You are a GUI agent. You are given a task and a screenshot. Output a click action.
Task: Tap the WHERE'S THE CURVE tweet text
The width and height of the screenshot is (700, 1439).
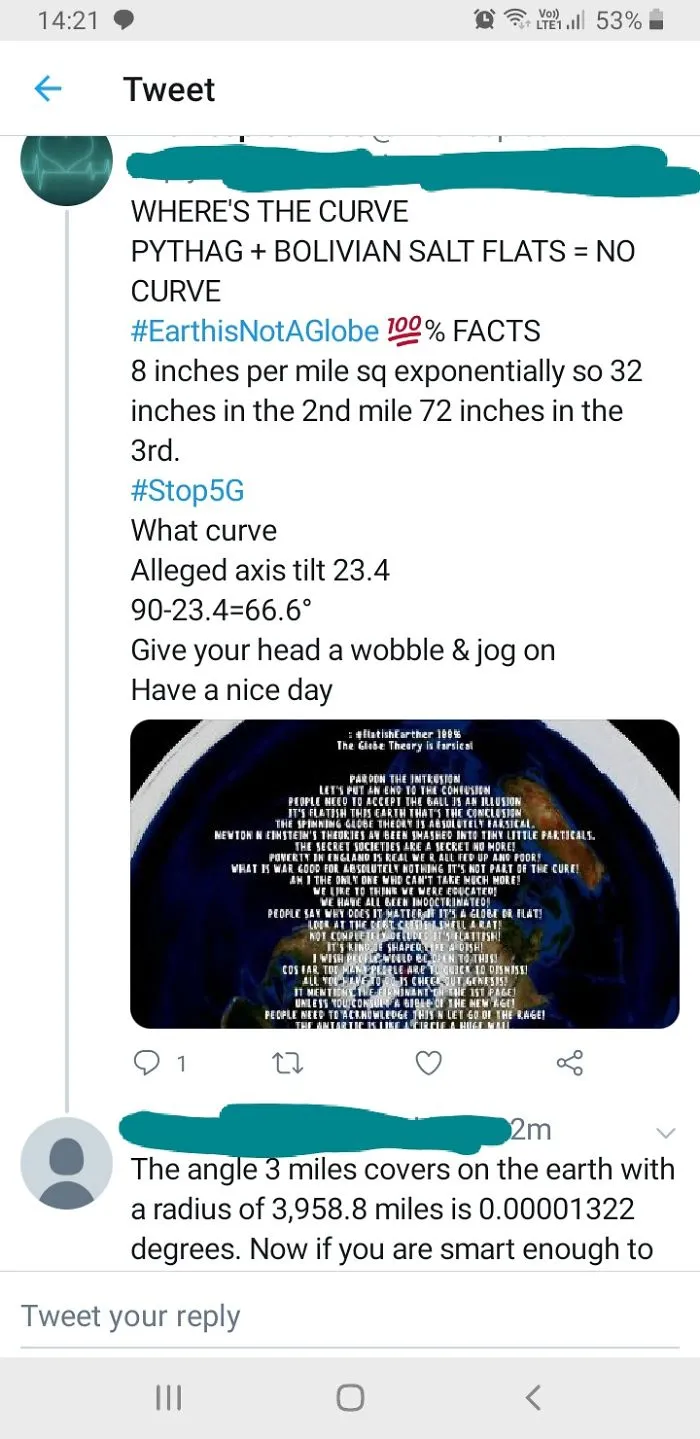point(270,212)
